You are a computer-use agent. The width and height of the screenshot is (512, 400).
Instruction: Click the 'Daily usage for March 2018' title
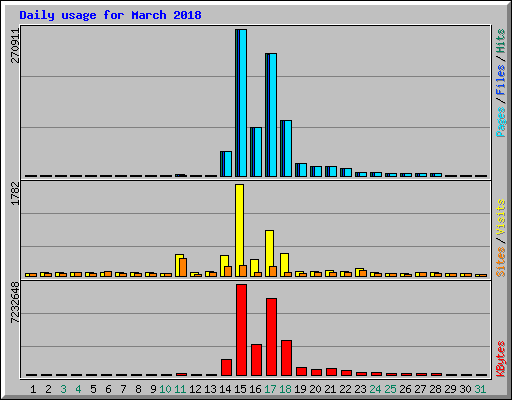pyautogui.click(x=110, y=15)
